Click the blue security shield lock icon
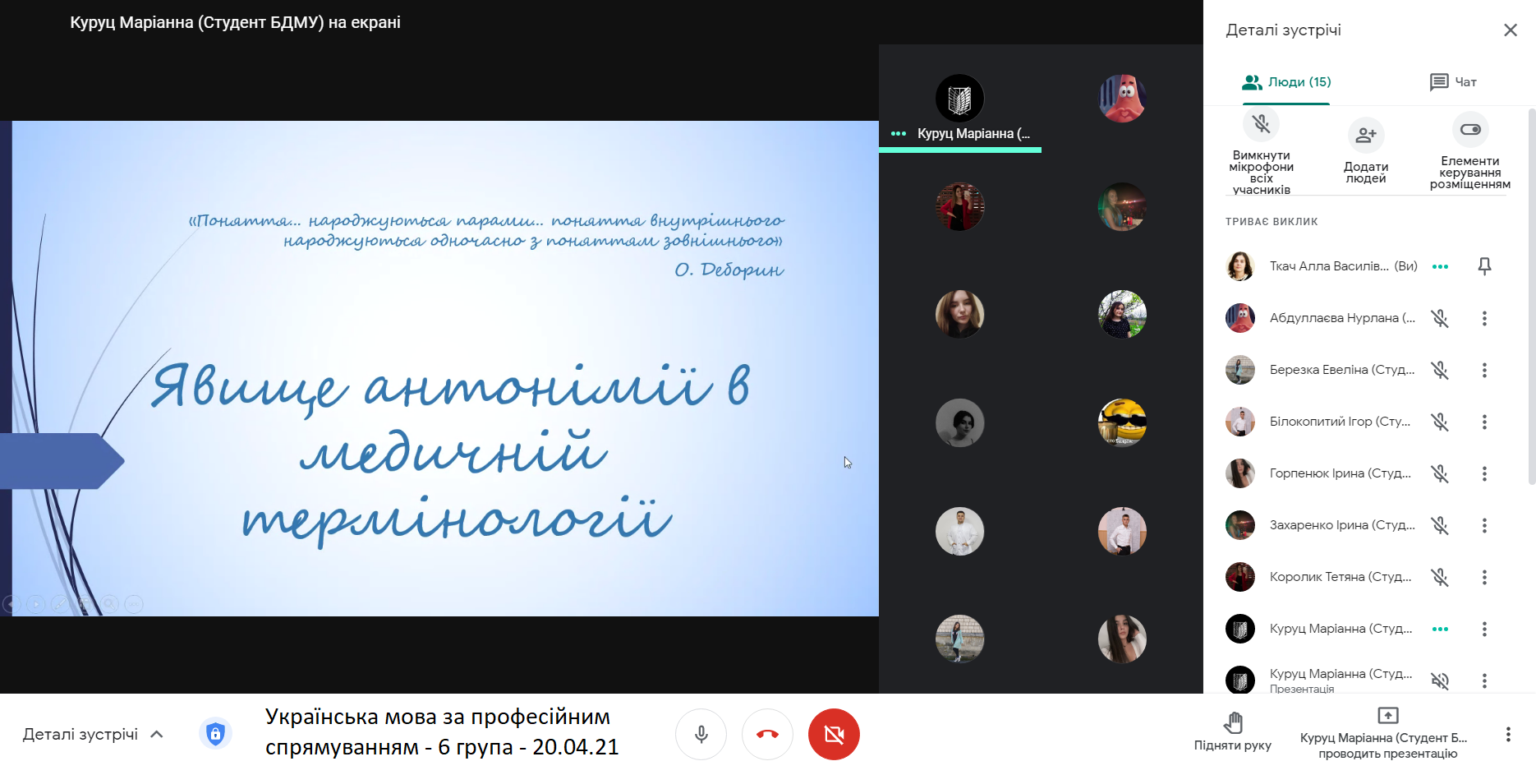 (215, 734)
